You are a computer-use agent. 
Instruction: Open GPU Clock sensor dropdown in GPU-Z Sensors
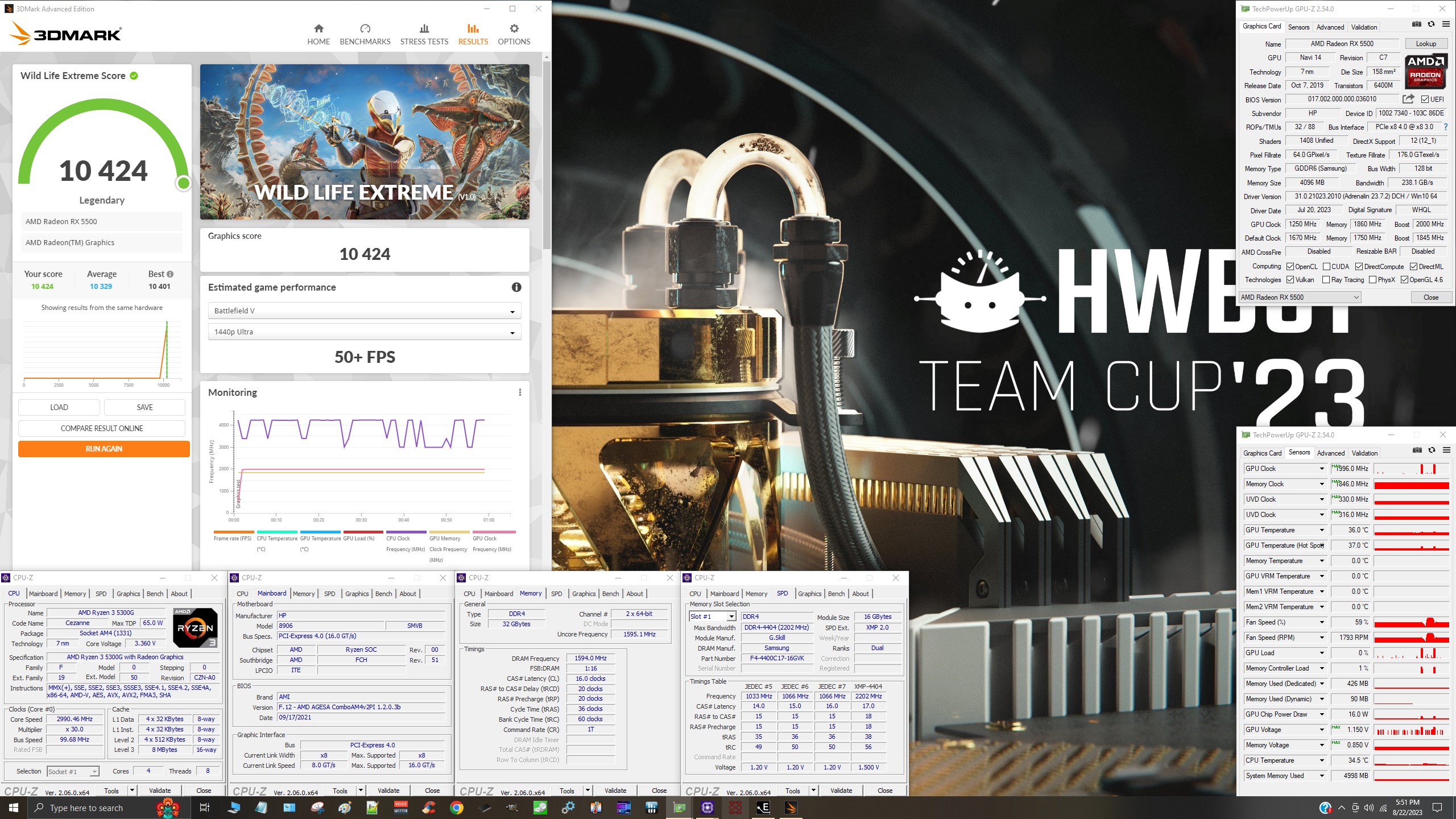coord(1322,469)
